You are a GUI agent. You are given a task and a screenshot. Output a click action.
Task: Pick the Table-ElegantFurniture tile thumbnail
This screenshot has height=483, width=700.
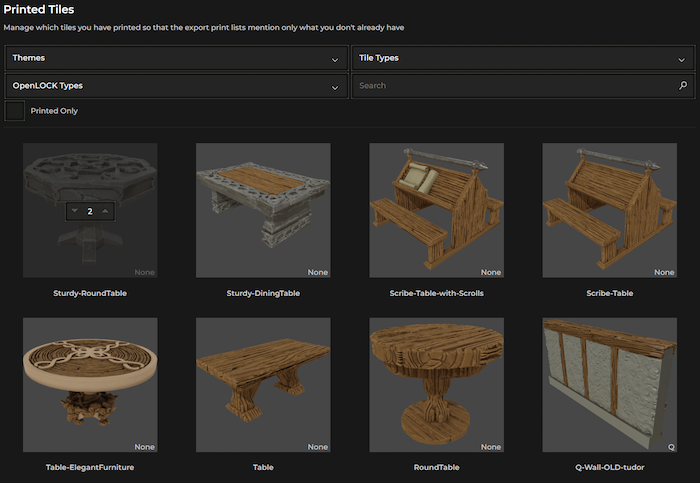coord(90,385)
